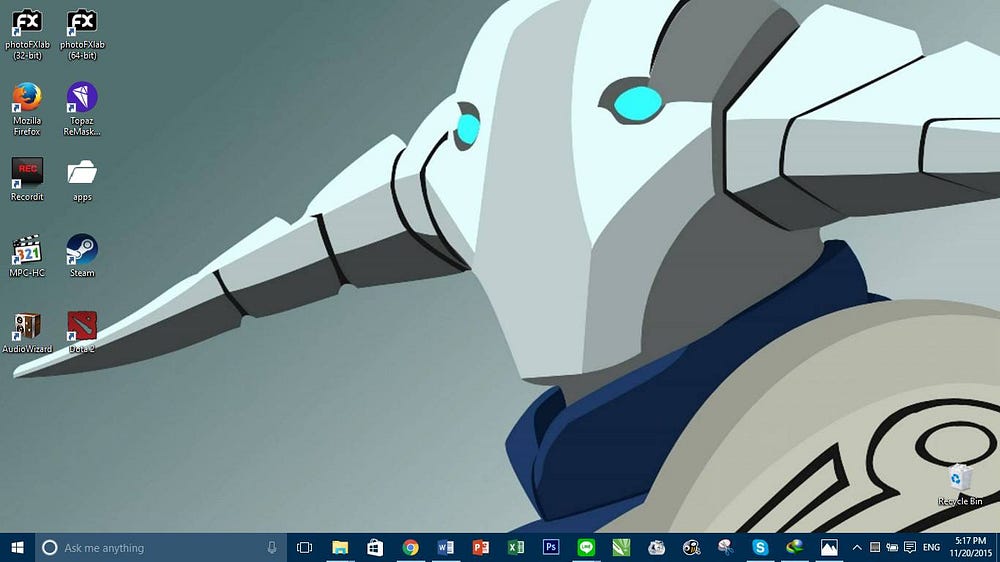The height and width of the screenshot is (562, 1000).
Task: Open Skype from the taskbar
Action: (760, 547)
